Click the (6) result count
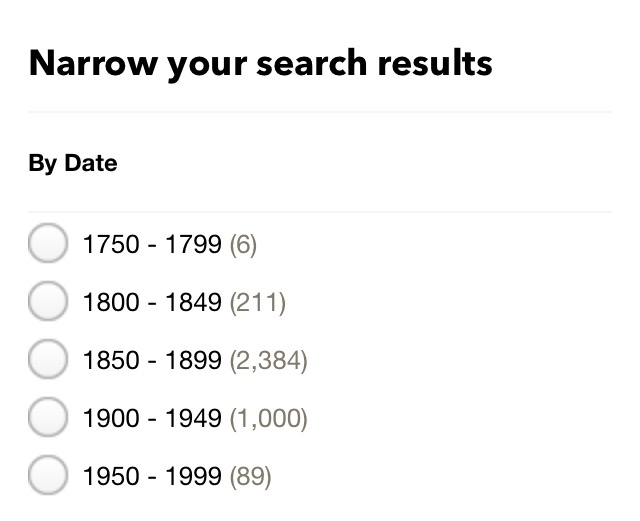The height and width of the screenshot is (521, 640). tap(243, 244)
